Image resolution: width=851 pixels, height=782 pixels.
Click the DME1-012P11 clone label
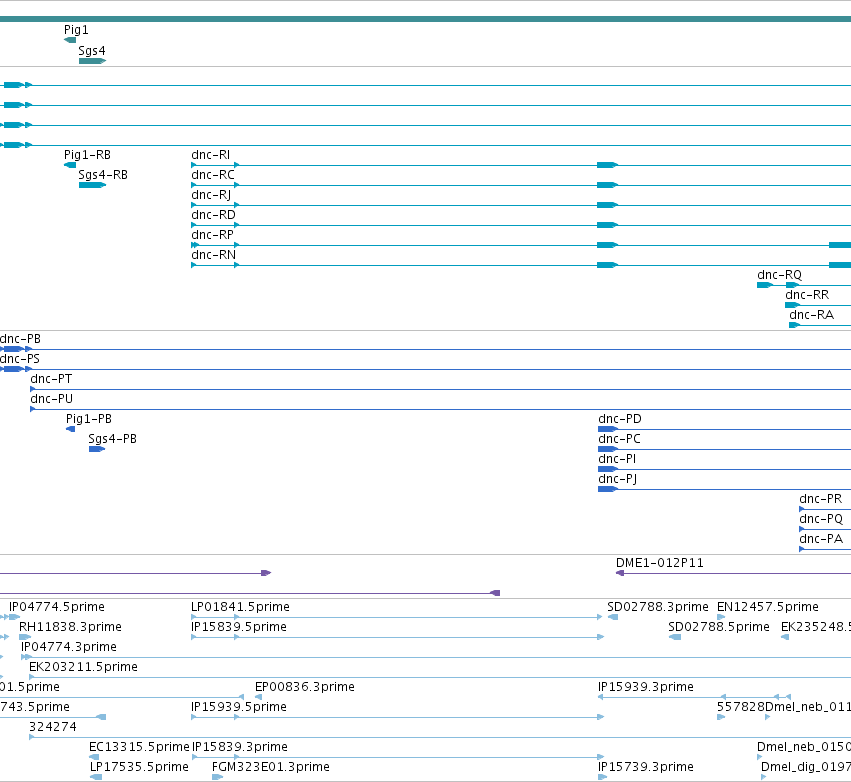(x=659, y=563)
